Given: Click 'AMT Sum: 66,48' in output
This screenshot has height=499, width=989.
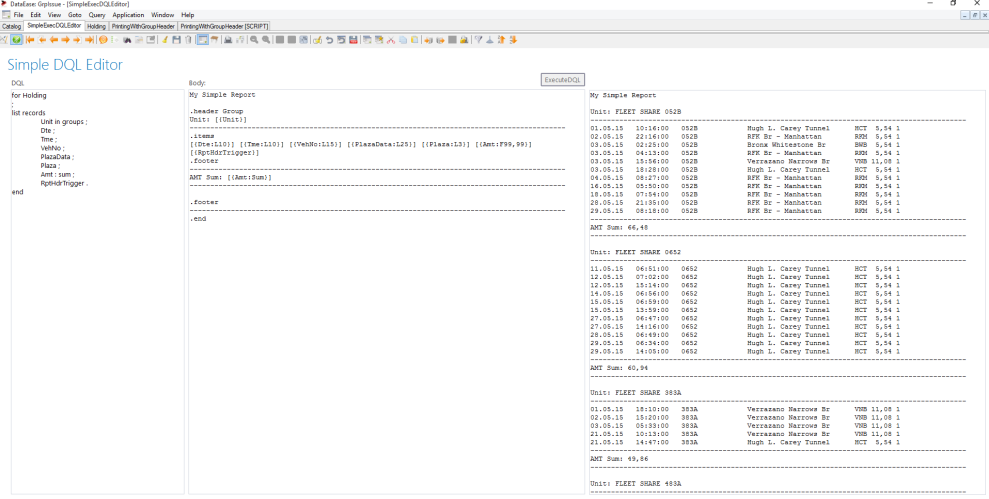Looking at the screenshot, I should pyautogui.click(x=619, y=227).
